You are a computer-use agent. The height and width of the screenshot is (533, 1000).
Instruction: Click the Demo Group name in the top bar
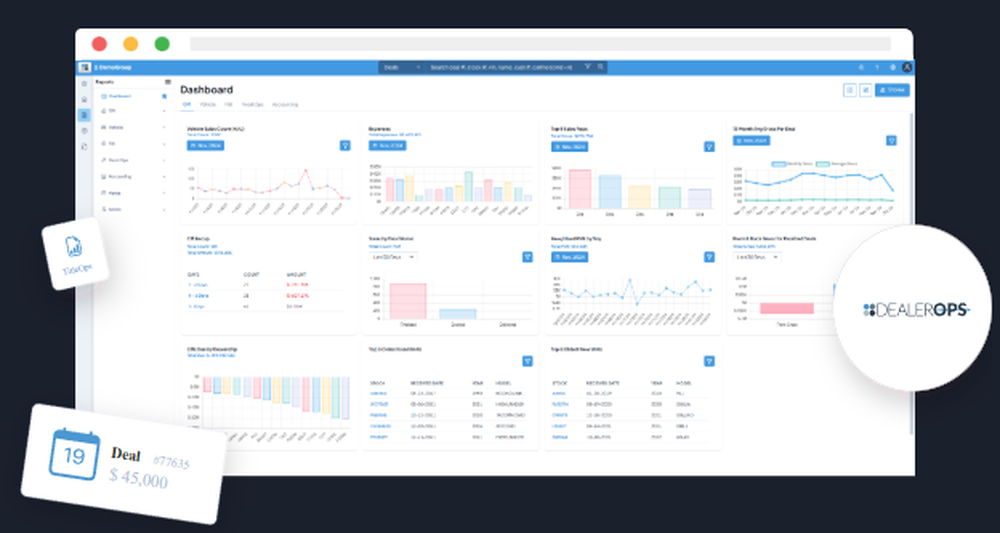[x=114, y=67]
